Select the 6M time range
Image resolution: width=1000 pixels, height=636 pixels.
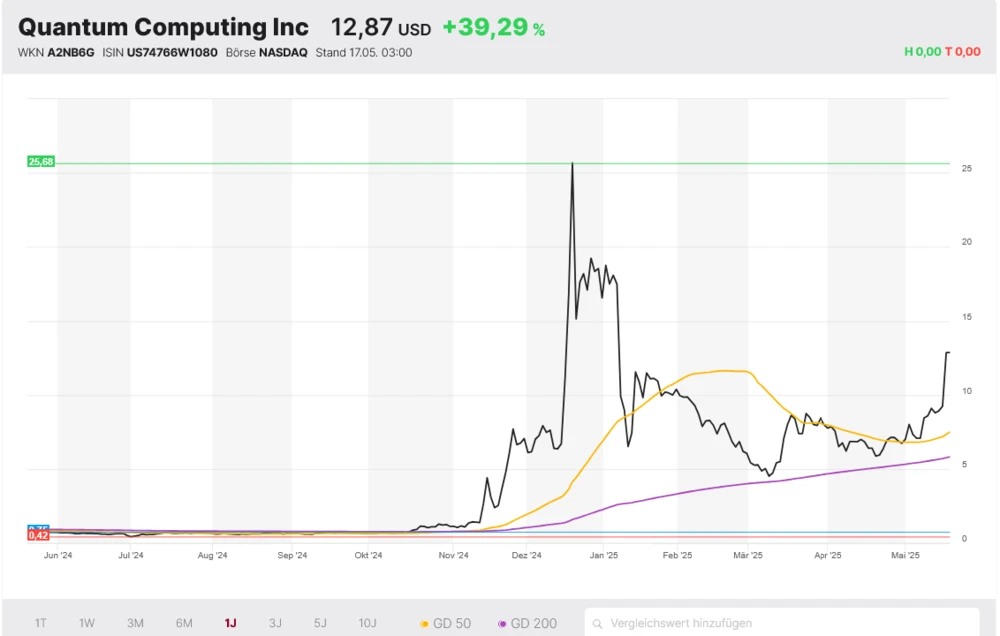click(184, 623)
